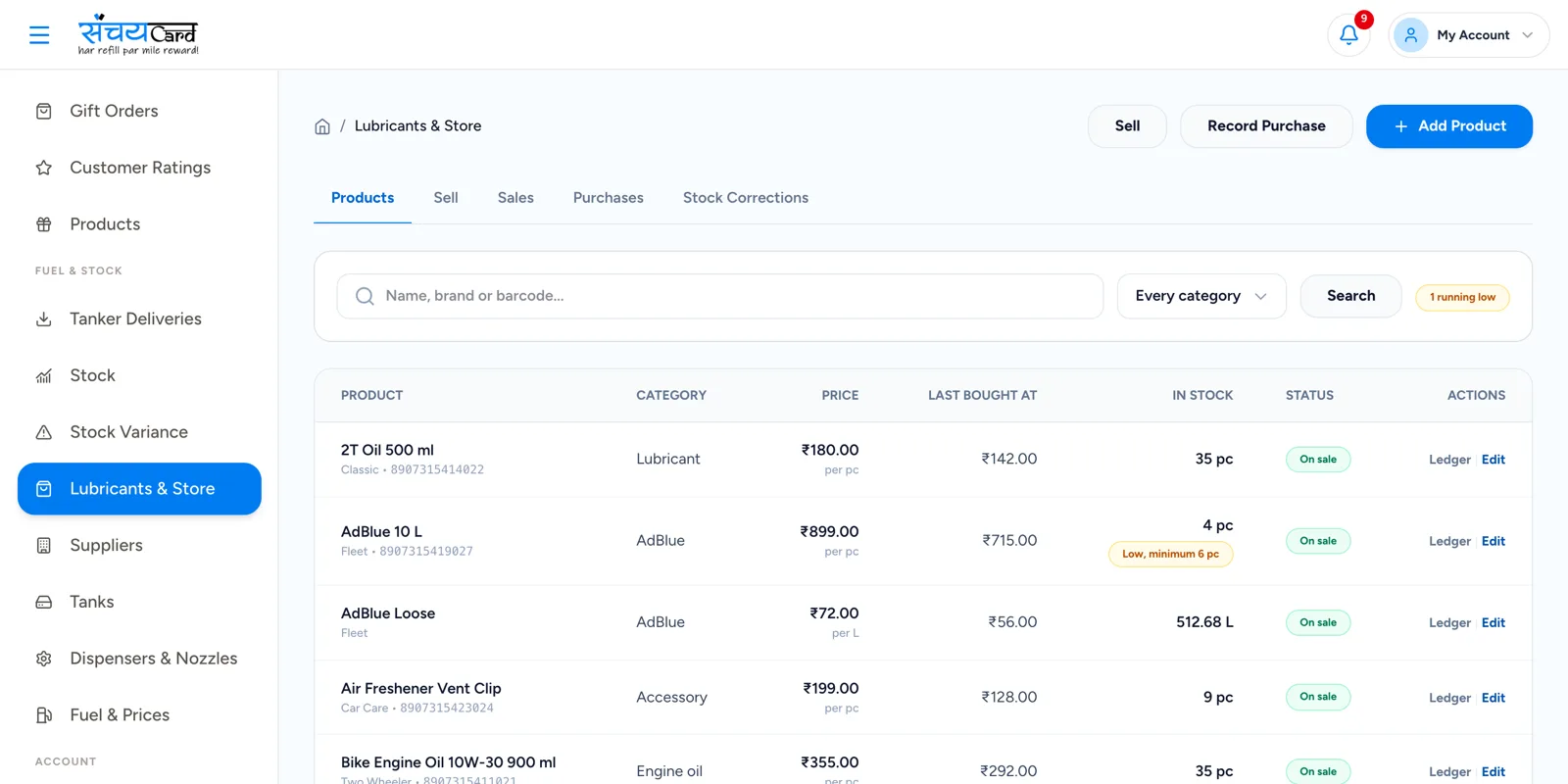Open Customer Ratings star icon
Viewport: 1568px width, 784px height.
44,168
